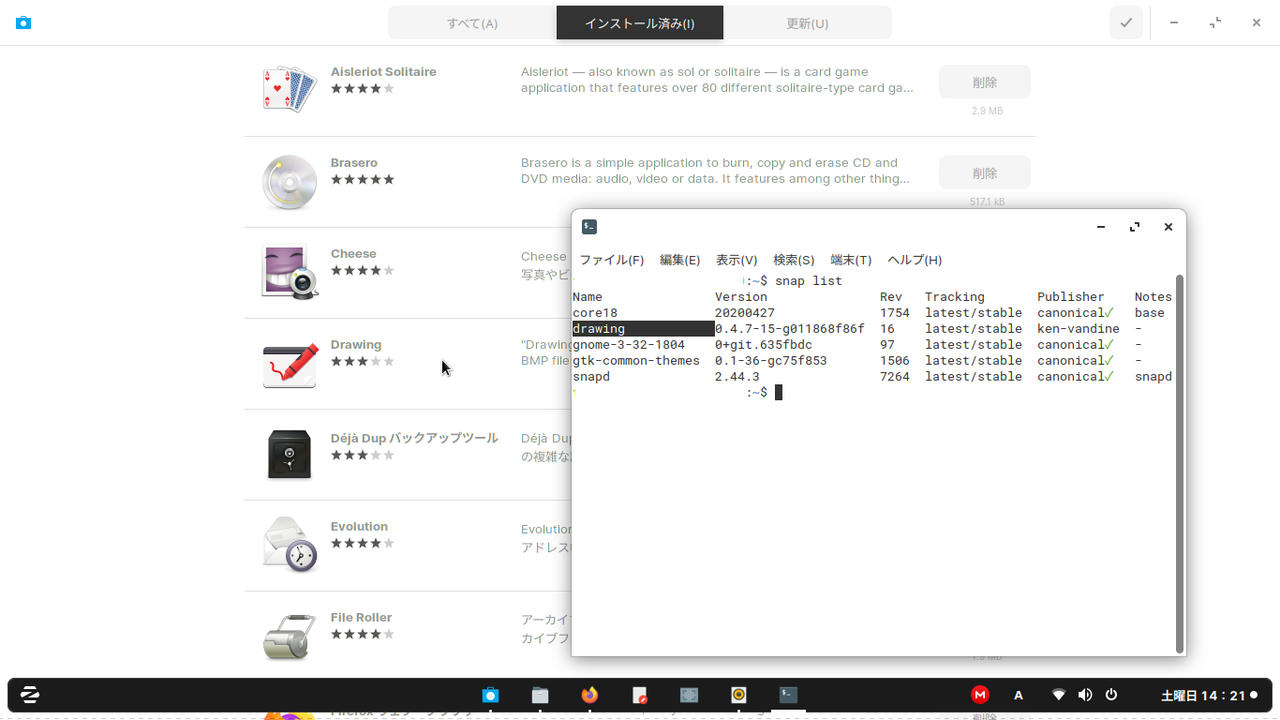Viewport: 1280px width, 720px height.
Task: Click the Déjà Dup safe icon
Action: tap(289, 454)
